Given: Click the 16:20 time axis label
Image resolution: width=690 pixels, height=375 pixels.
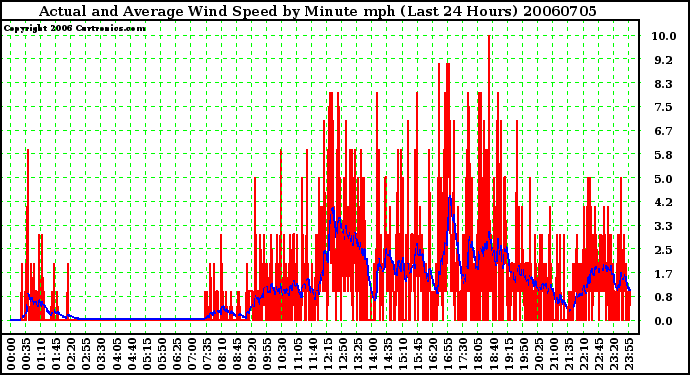Looking at the screenshot, I should pos(433,354).
